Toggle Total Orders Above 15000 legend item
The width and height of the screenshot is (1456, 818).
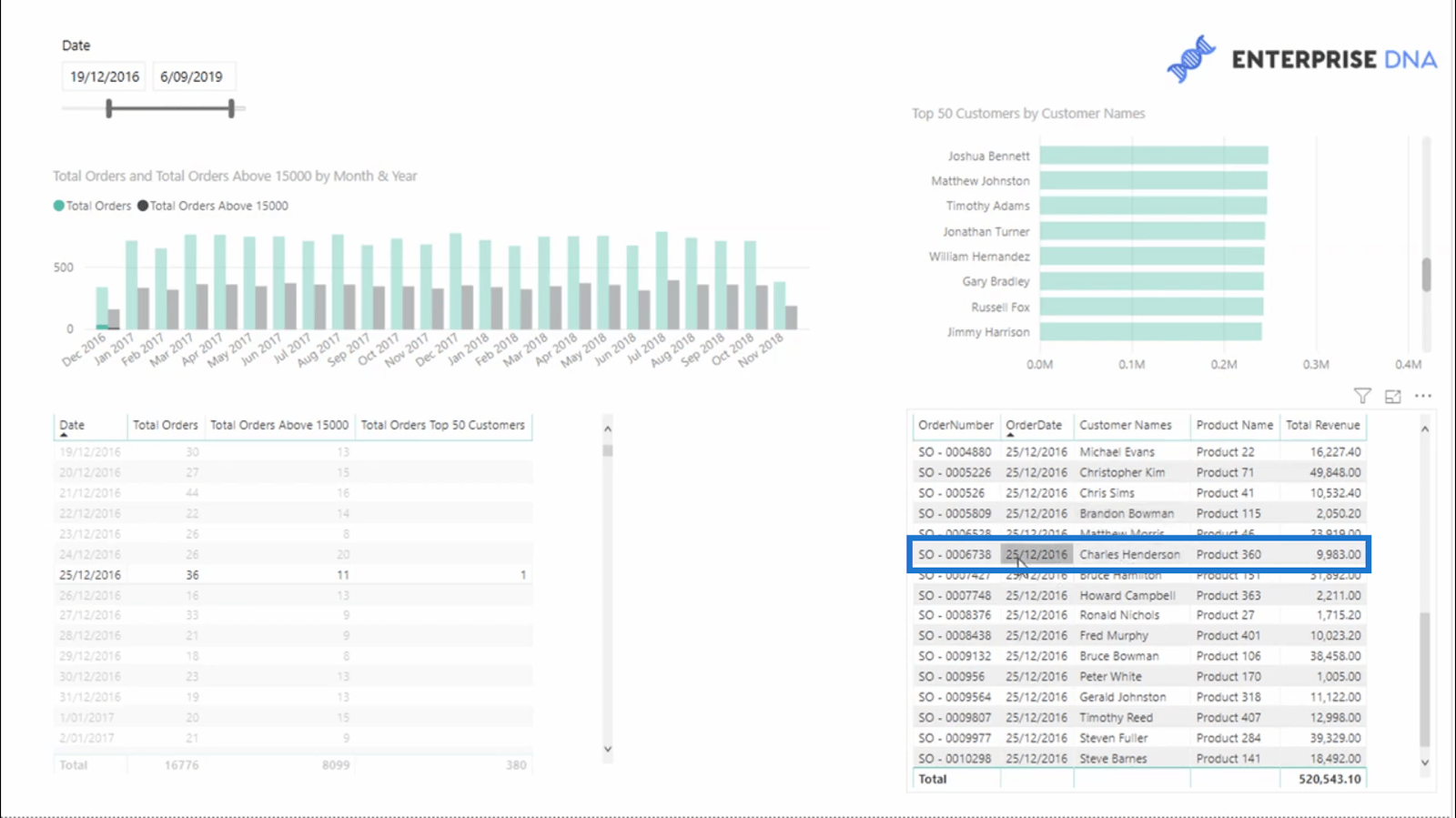[213, 206]
